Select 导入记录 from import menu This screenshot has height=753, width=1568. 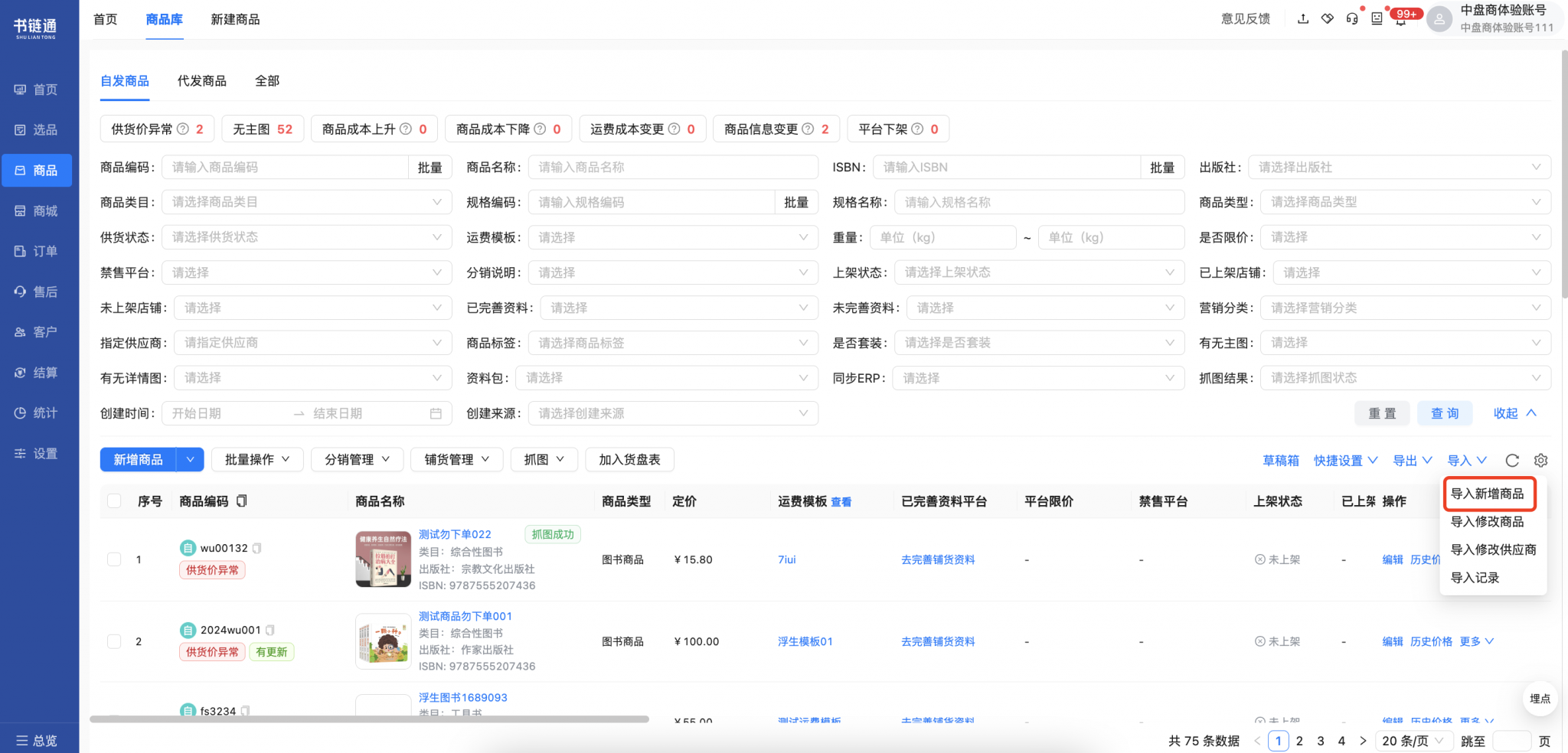point(1475,578)
